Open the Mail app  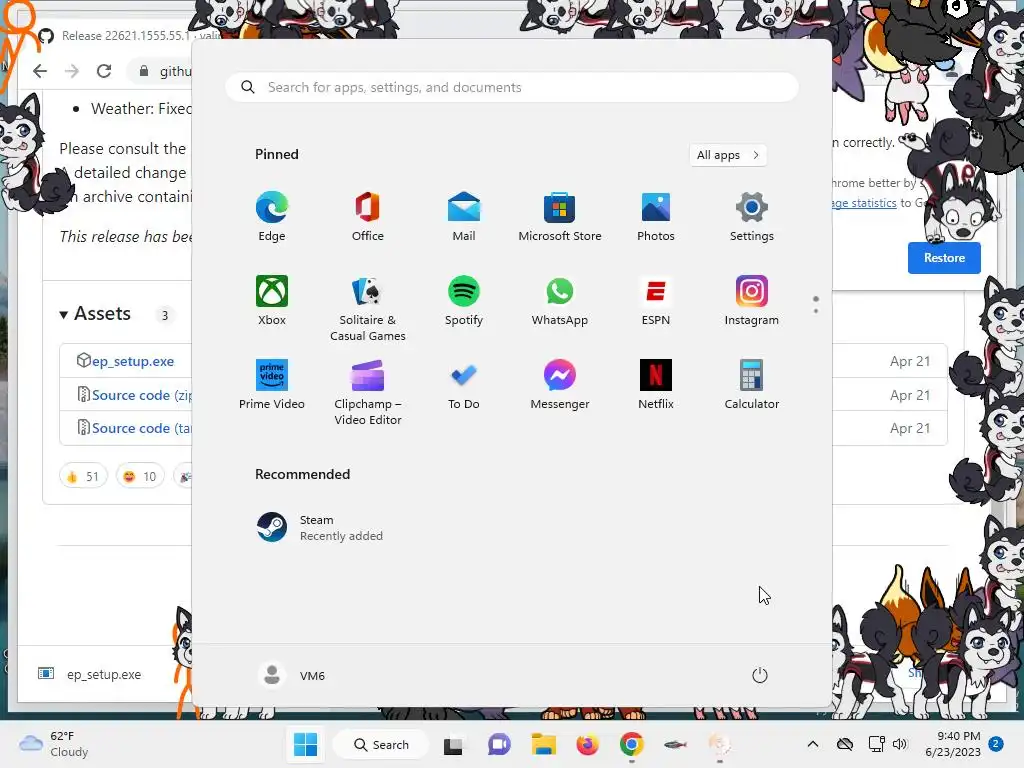click(x=464, y=217)
